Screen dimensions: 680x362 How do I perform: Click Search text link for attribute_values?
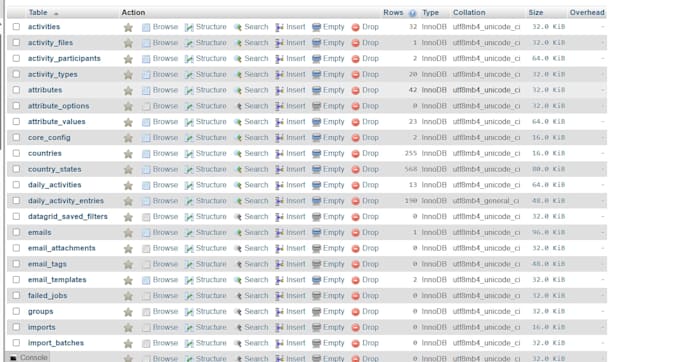[x=256, y=122]
